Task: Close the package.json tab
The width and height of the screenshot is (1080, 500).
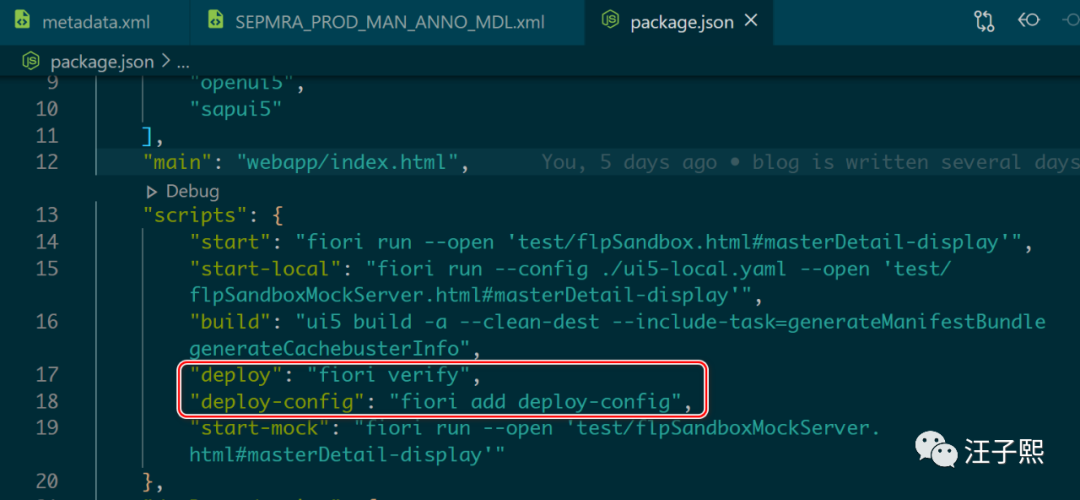Action: click(751, 21)
